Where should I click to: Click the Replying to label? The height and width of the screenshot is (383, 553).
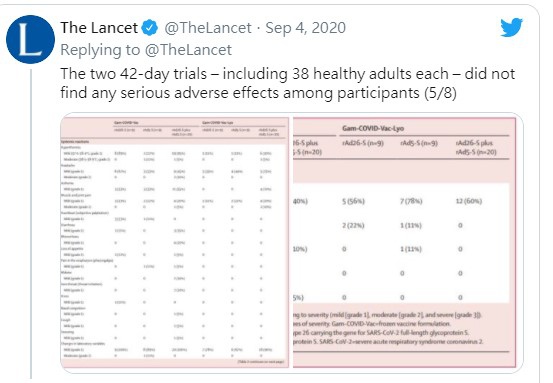[100, 50]
